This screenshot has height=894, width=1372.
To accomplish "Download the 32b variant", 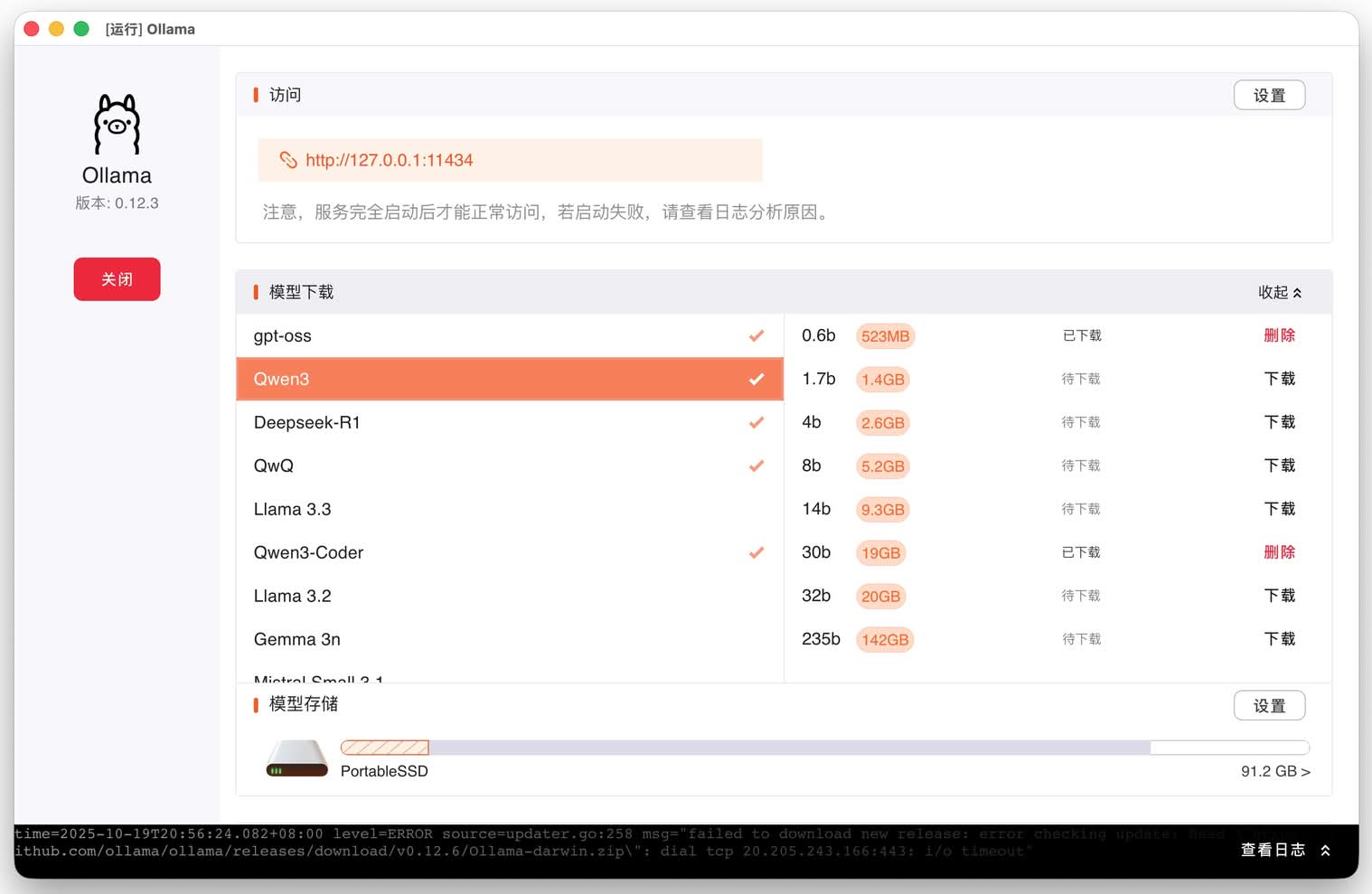I will (1280, 596).
